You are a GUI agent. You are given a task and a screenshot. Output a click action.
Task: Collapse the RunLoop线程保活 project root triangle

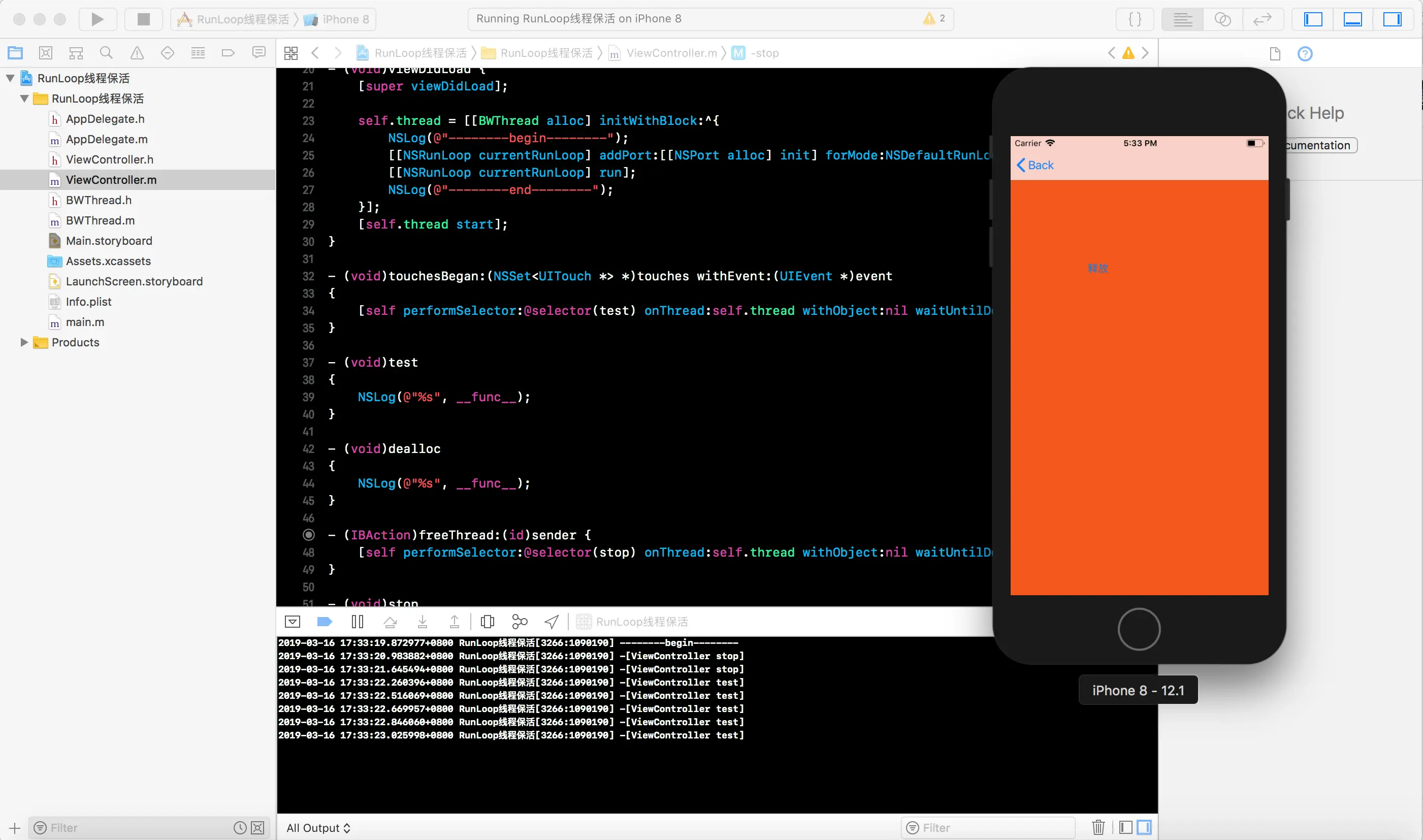click(x=10, y=78)
